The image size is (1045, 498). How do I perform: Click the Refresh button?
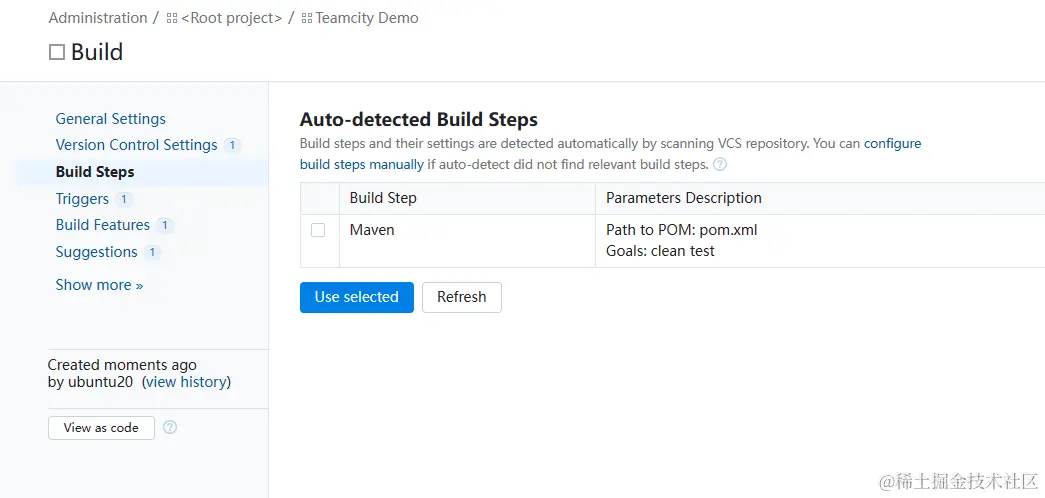coord(461,297)
